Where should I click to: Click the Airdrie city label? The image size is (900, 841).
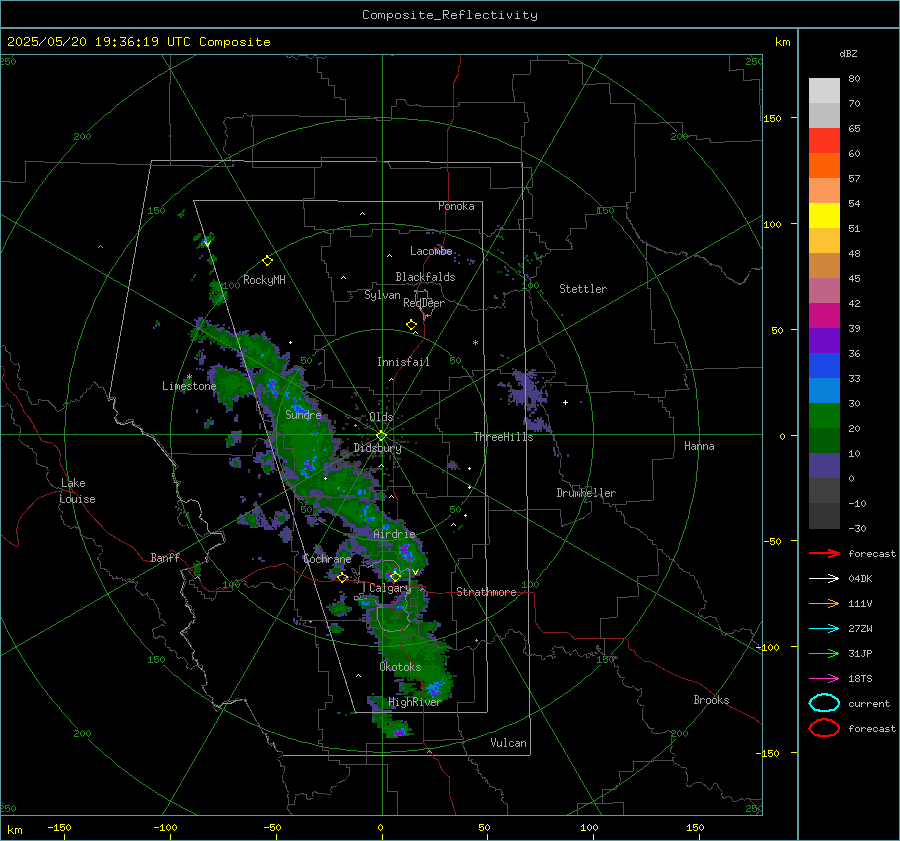(394, 534)
